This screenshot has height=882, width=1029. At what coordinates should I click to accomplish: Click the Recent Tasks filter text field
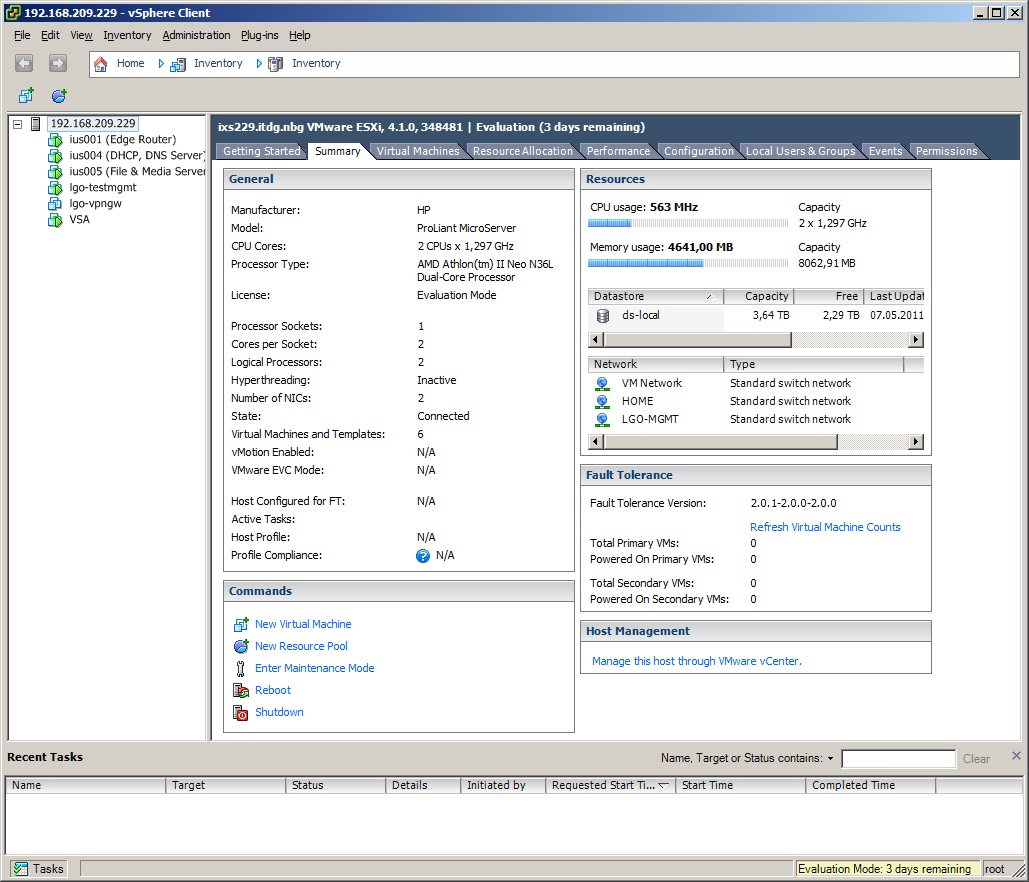pyautogui.click(x=898, y=759)
